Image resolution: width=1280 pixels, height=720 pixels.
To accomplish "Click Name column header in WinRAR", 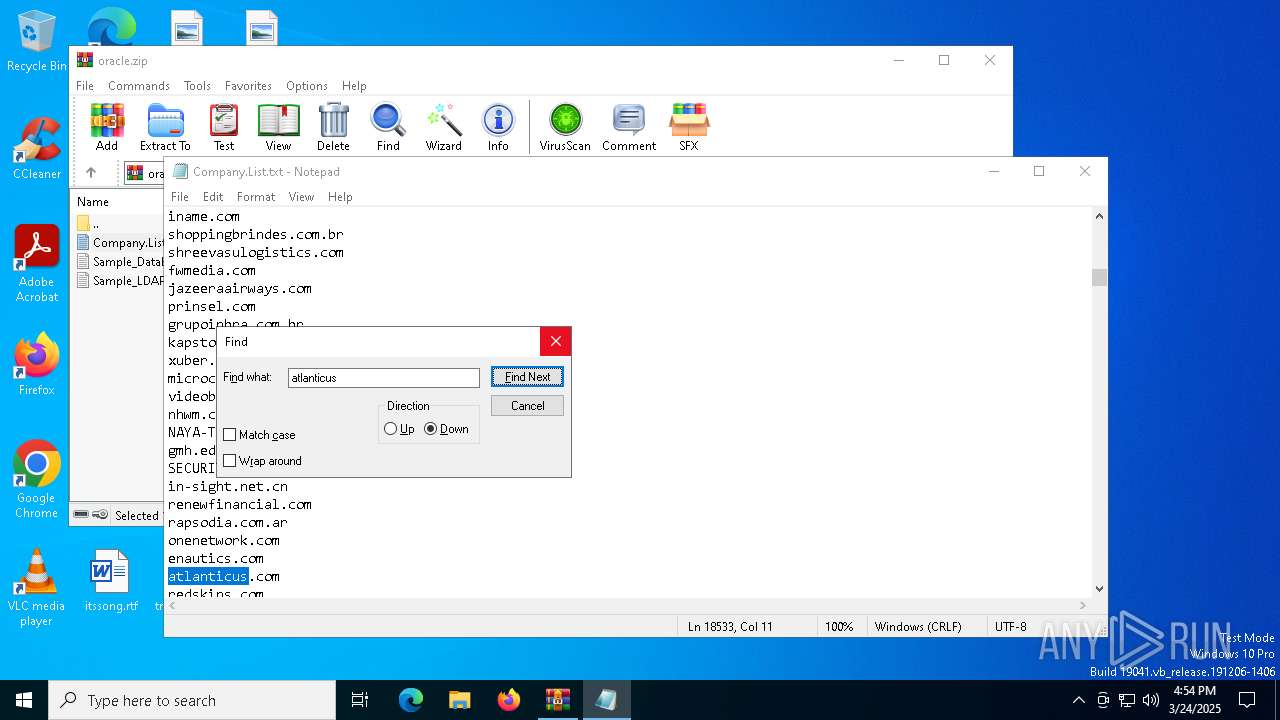I will point(93,201).
